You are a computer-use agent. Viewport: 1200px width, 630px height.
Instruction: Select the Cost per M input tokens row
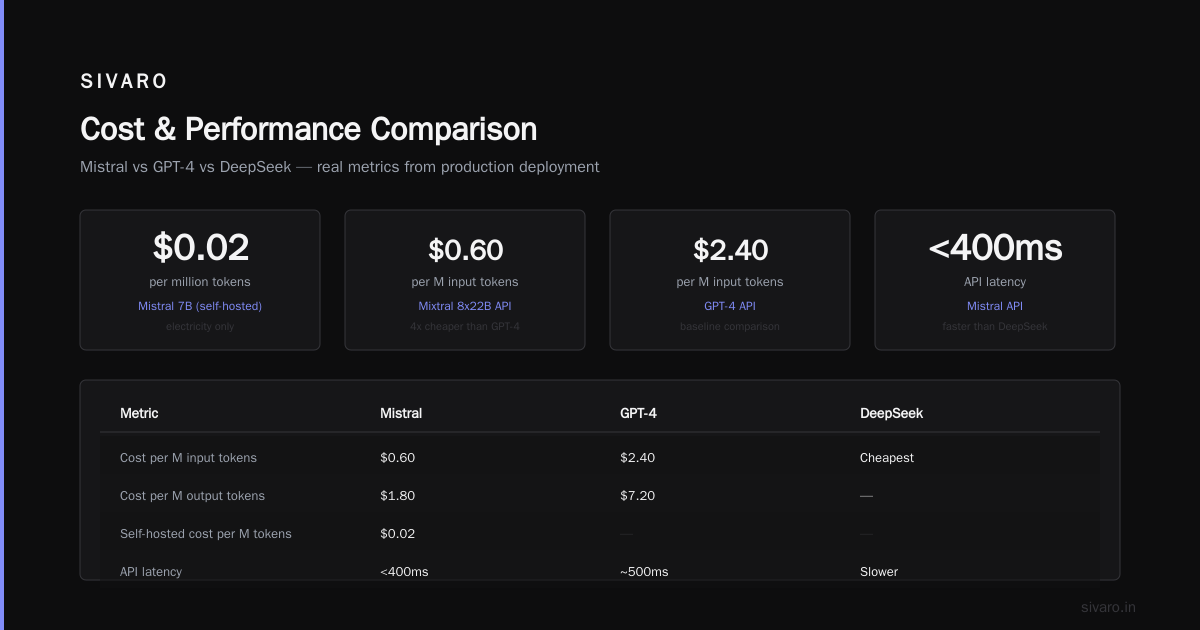point(600,458)
